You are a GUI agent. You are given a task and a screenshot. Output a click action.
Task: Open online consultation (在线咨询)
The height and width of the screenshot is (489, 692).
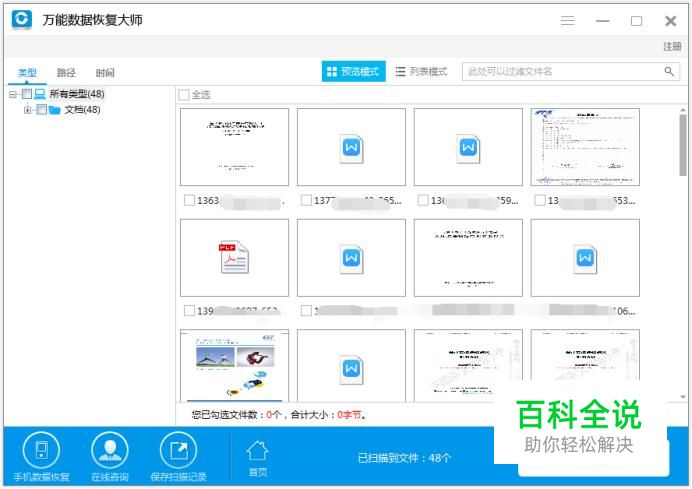pos(109,457)
